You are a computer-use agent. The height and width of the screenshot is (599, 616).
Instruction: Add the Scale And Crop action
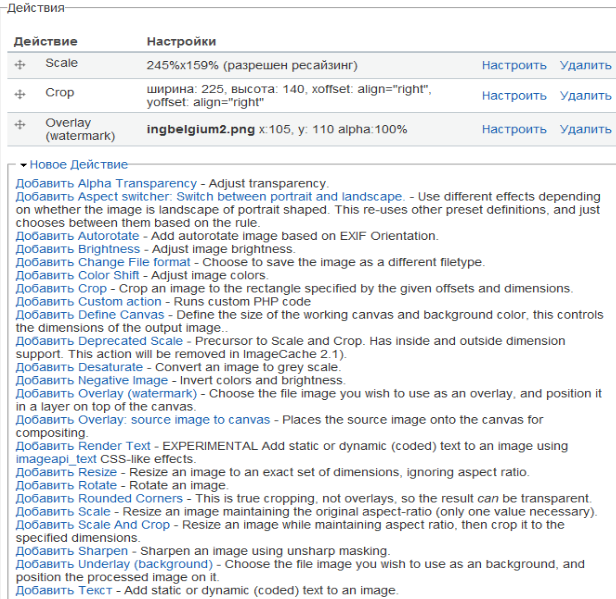pos(93,525)
